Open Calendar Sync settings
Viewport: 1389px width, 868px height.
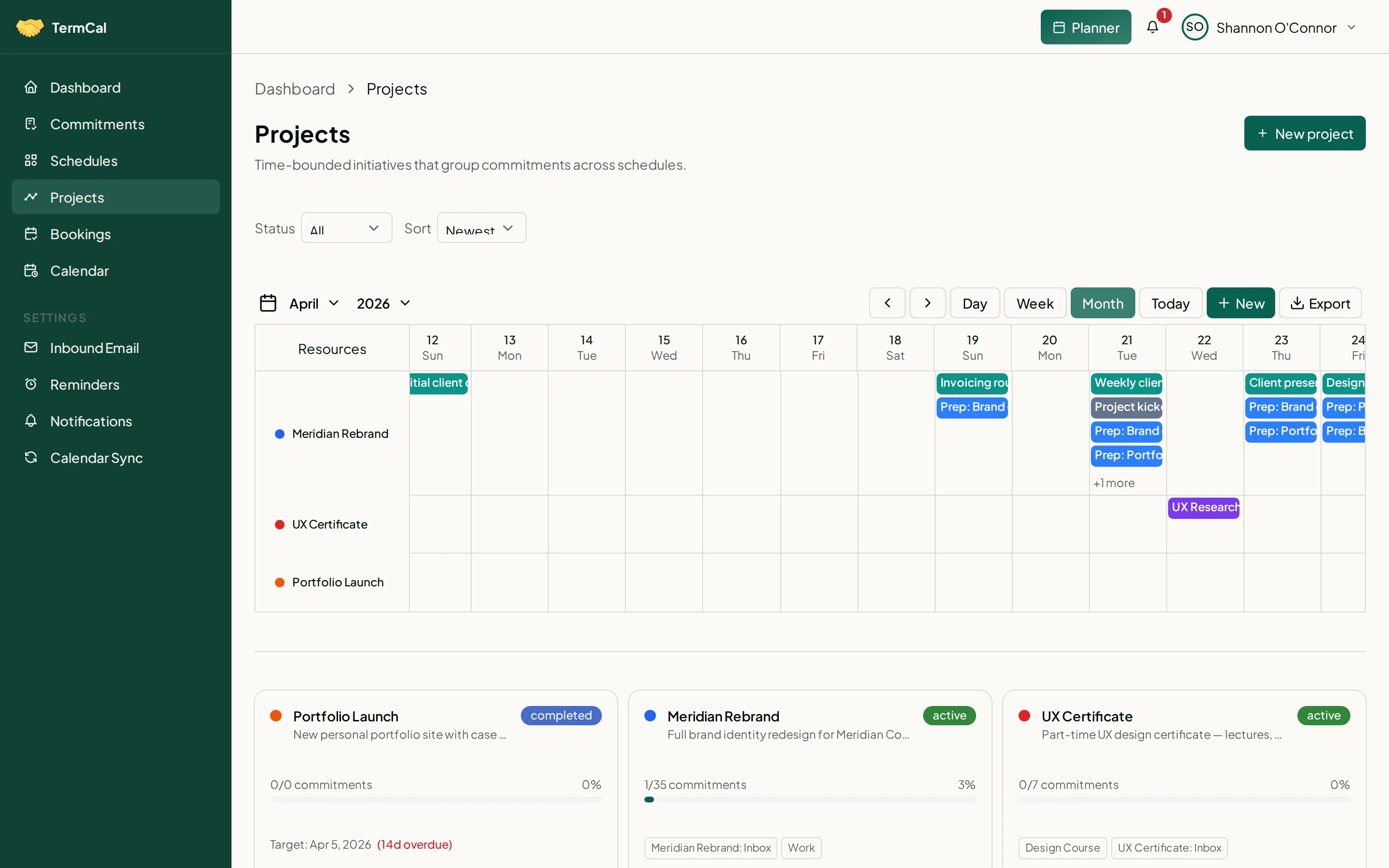[x=115, y=458]
